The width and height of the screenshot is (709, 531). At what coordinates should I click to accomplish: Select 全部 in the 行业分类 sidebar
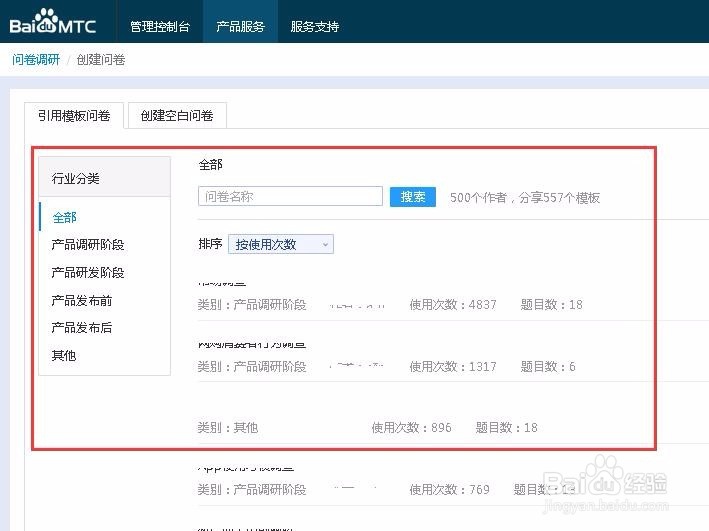tap(65, 217)
